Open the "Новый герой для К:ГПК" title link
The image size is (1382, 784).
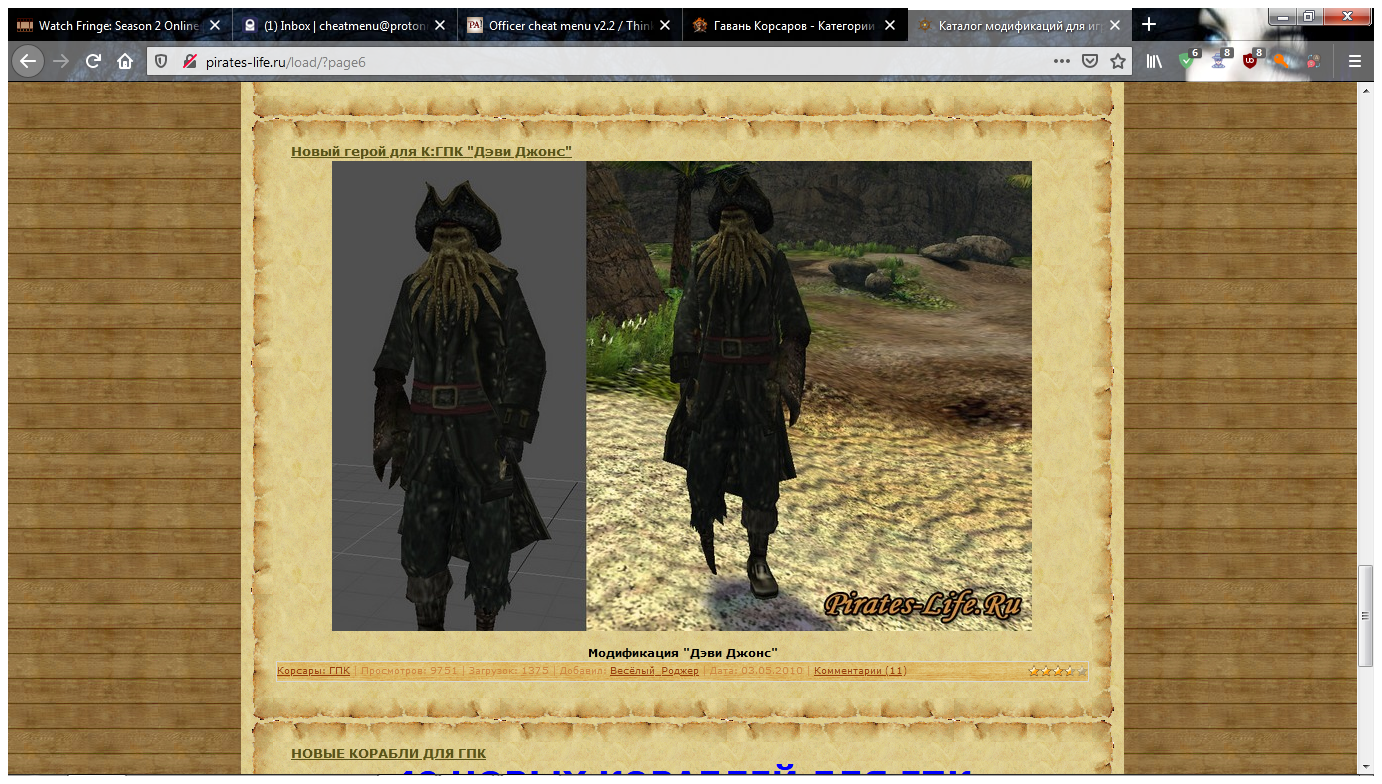[431, 151]
